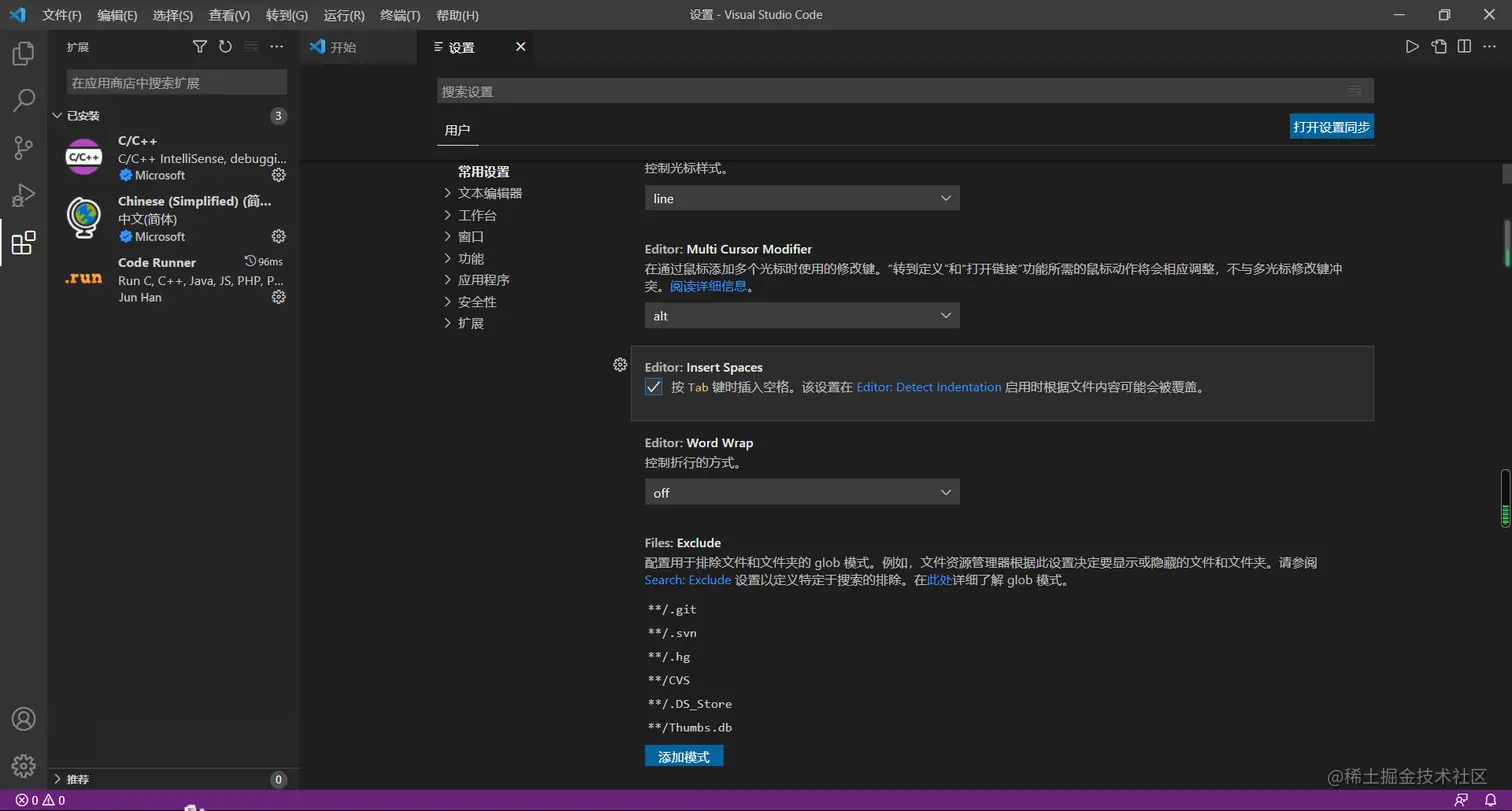The height and width of the screenshot is (811, 1512).
Task: Refresh the extensions list
Action: pos(225,47)
